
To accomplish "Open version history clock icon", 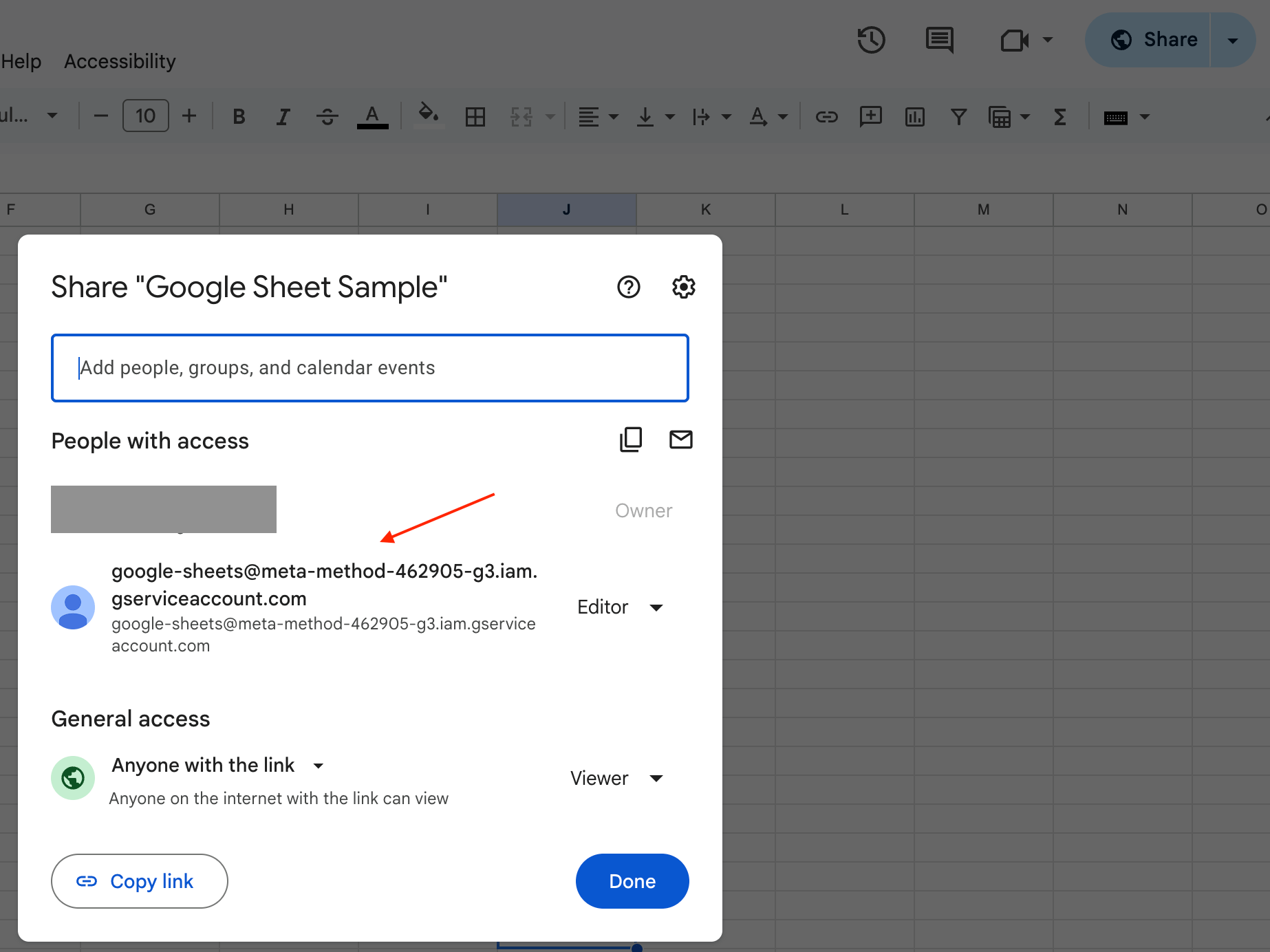I will click(871, 40).
